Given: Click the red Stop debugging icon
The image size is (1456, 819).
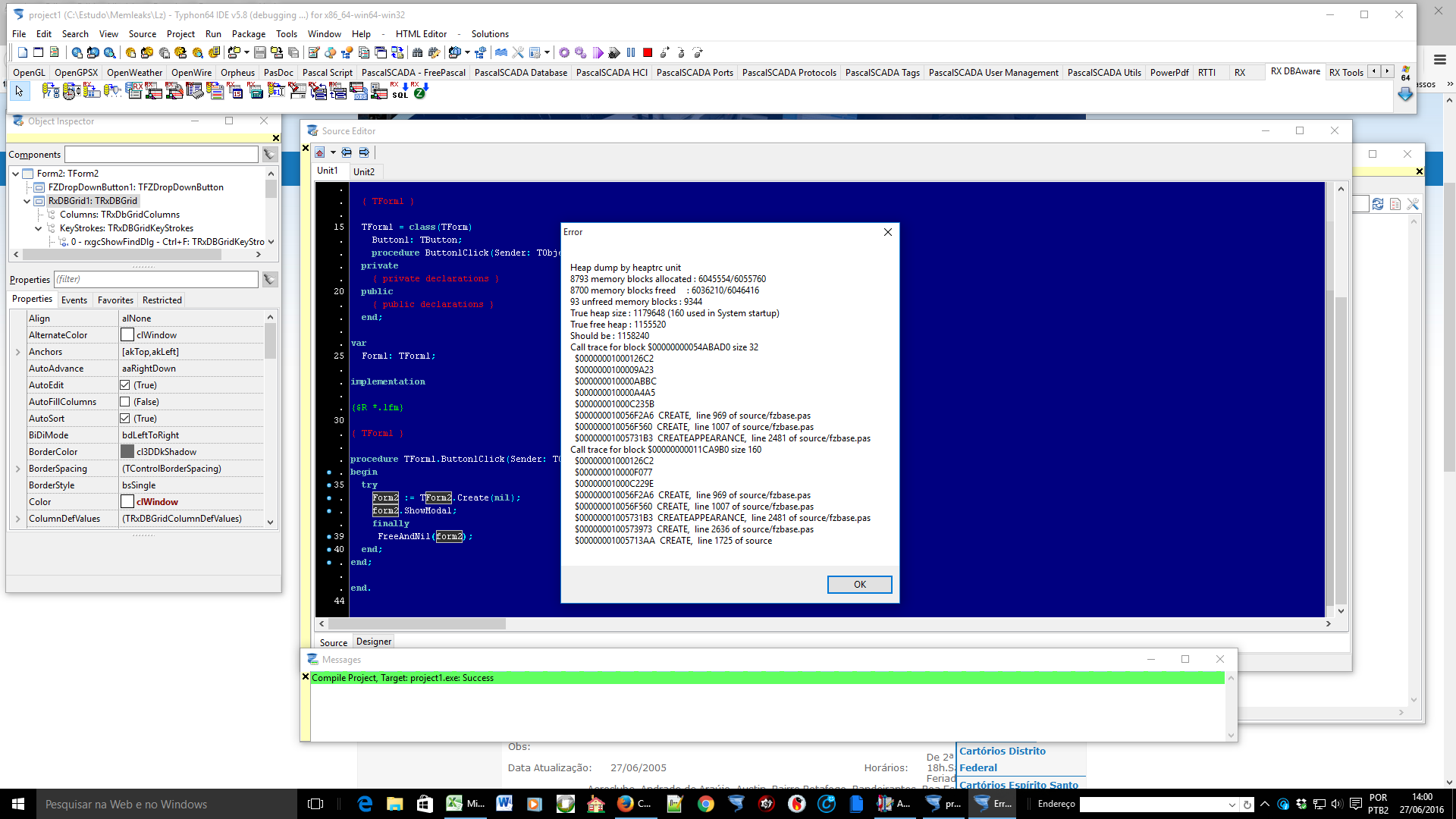Looking at the screenshot, I should pos(648,52).
